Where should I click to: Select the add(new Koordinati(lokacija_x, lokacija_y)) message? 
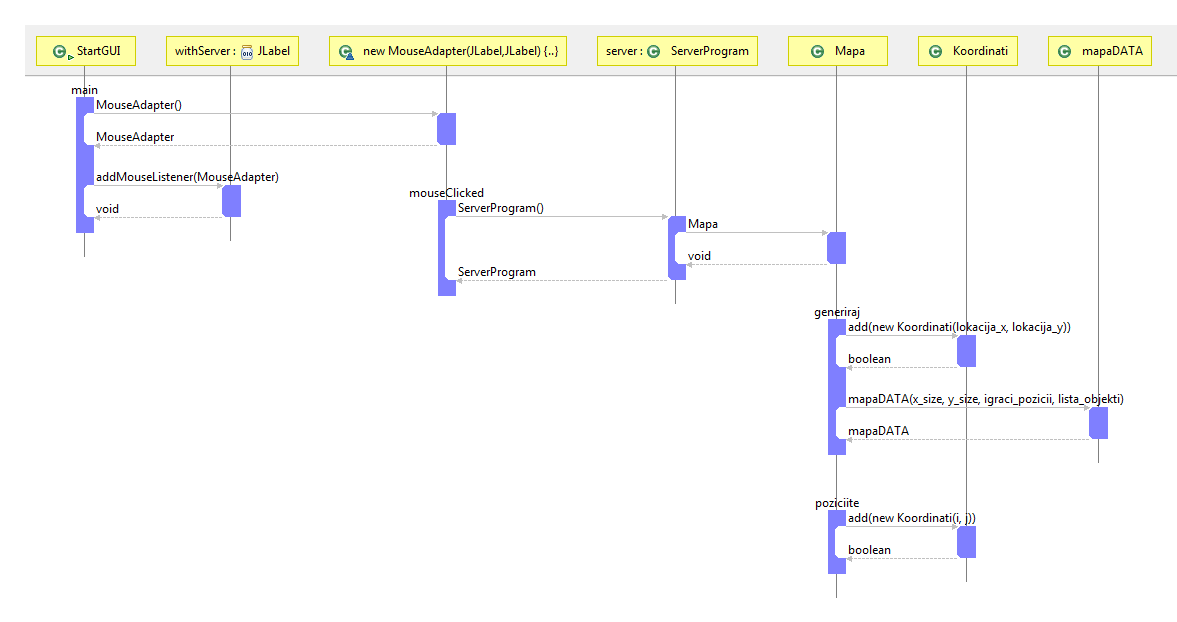coord(958,327)
